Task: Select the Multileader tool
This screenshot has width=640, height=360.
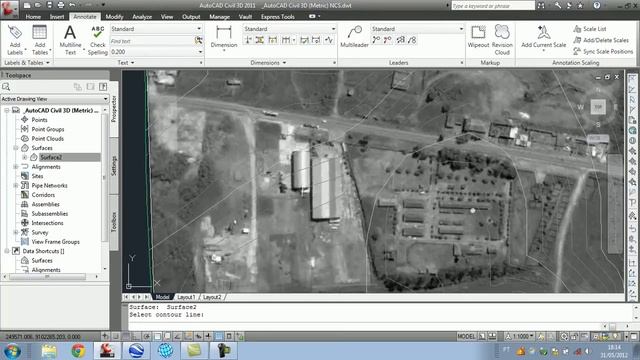Action: (x=354, y=37)
